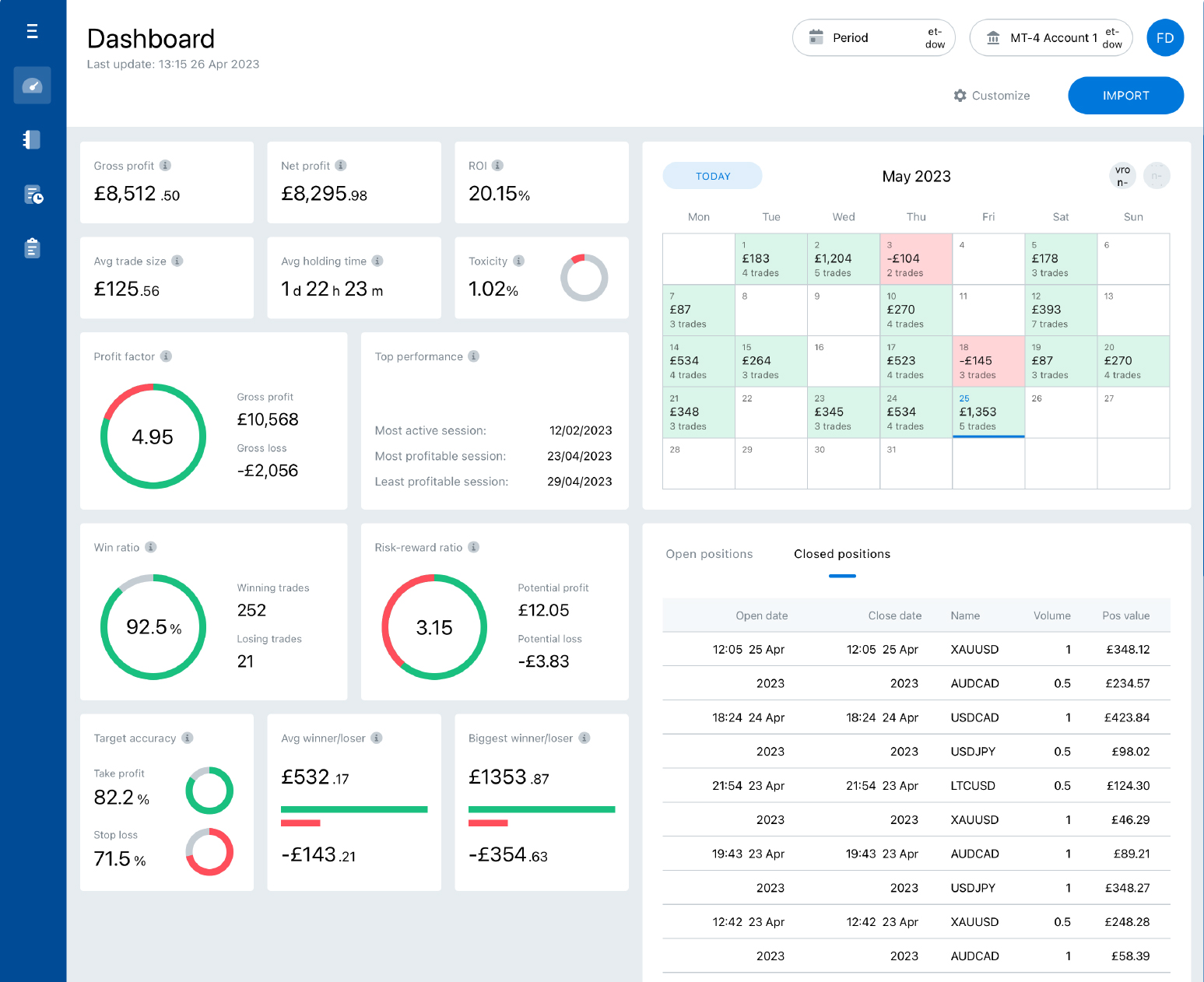The image size is (1204, 982).
Task: Open the trade history clock icon in sidebar
Action: tap(32, 195)
